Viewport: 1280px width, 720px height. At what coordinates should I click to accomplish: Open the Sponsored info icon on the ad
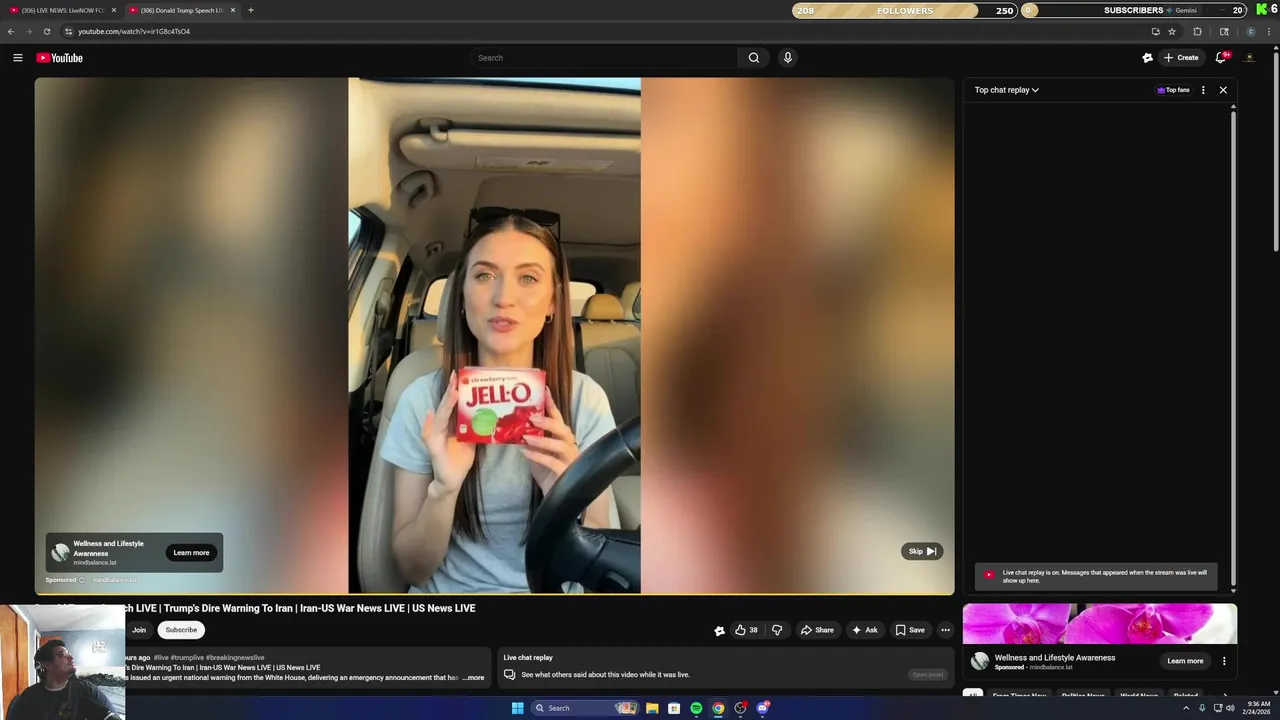pos(82,580)
